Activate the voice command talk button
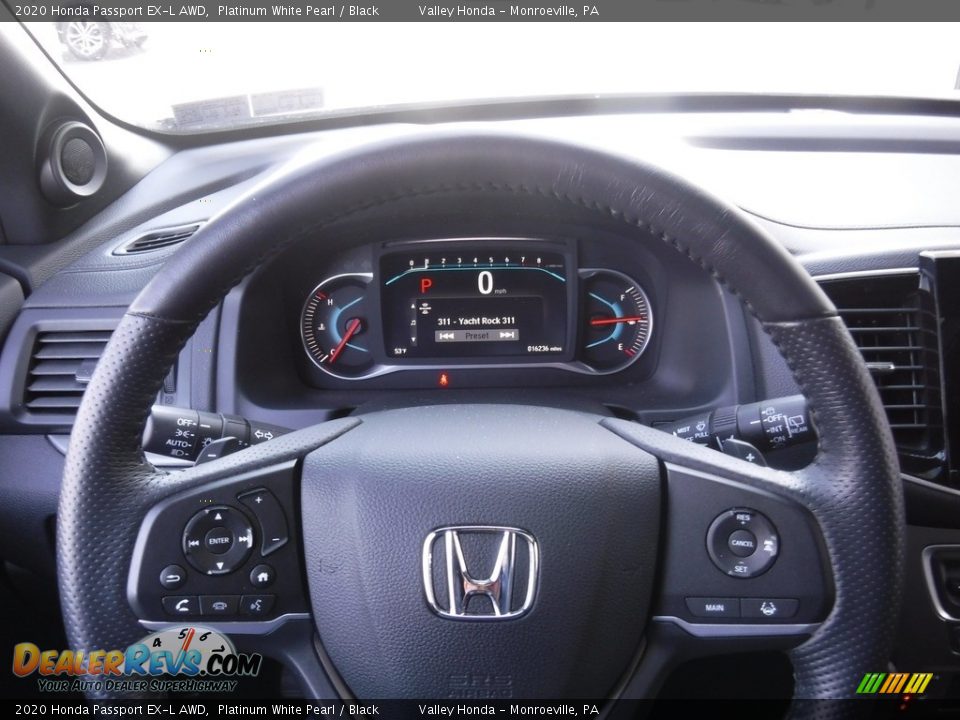This screenshot has height=720, width=960. [x=257, y=606]
